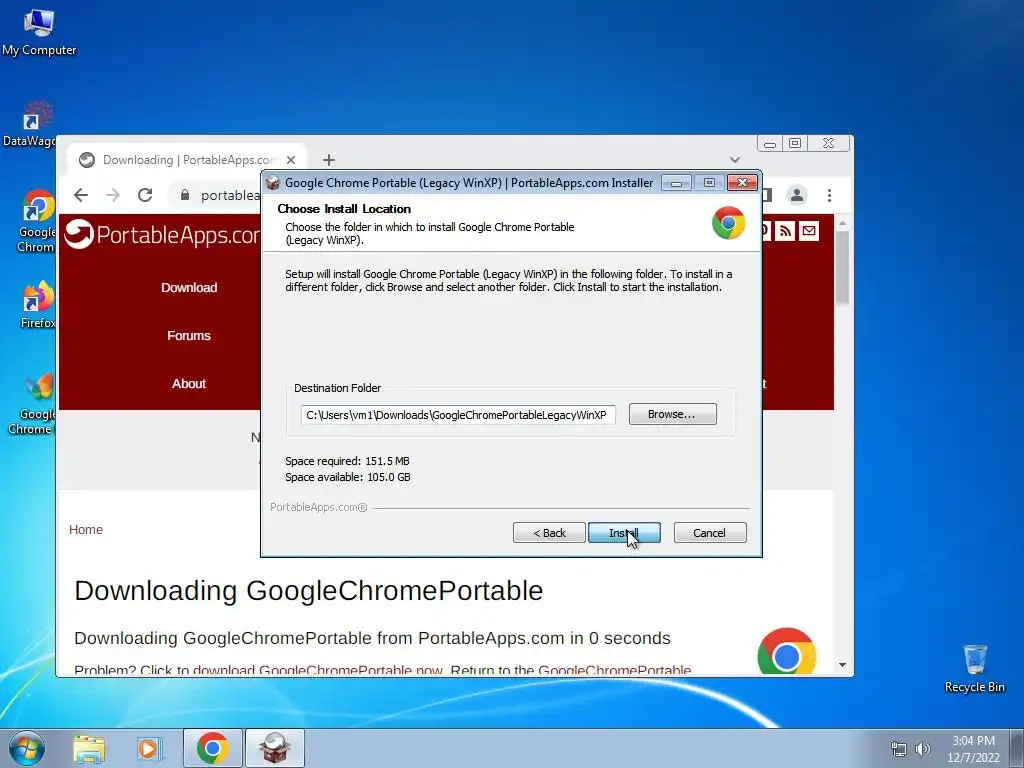Select the DataWagon desktop shortcut
The width and height of the screenshot is (1024, 768).
click(x=30, y=124)
